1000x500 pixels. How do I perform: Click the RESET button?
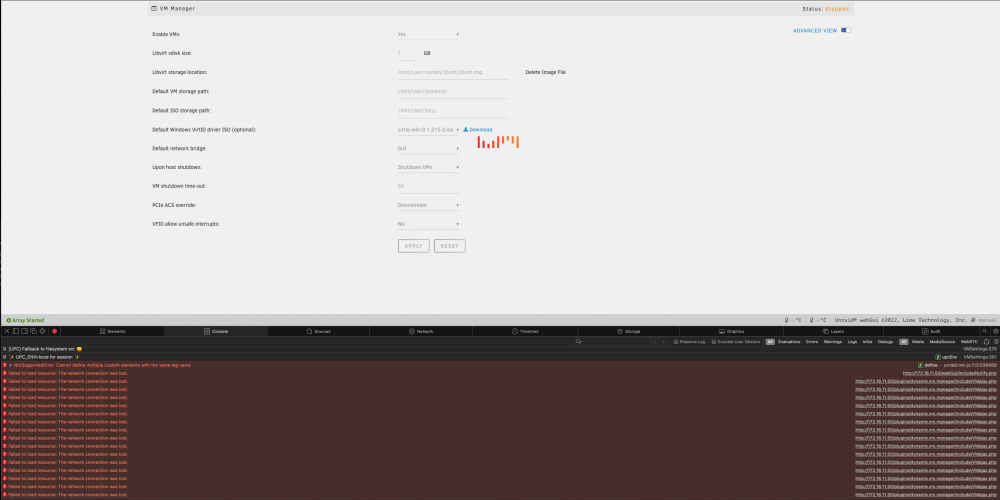[450, 246]
